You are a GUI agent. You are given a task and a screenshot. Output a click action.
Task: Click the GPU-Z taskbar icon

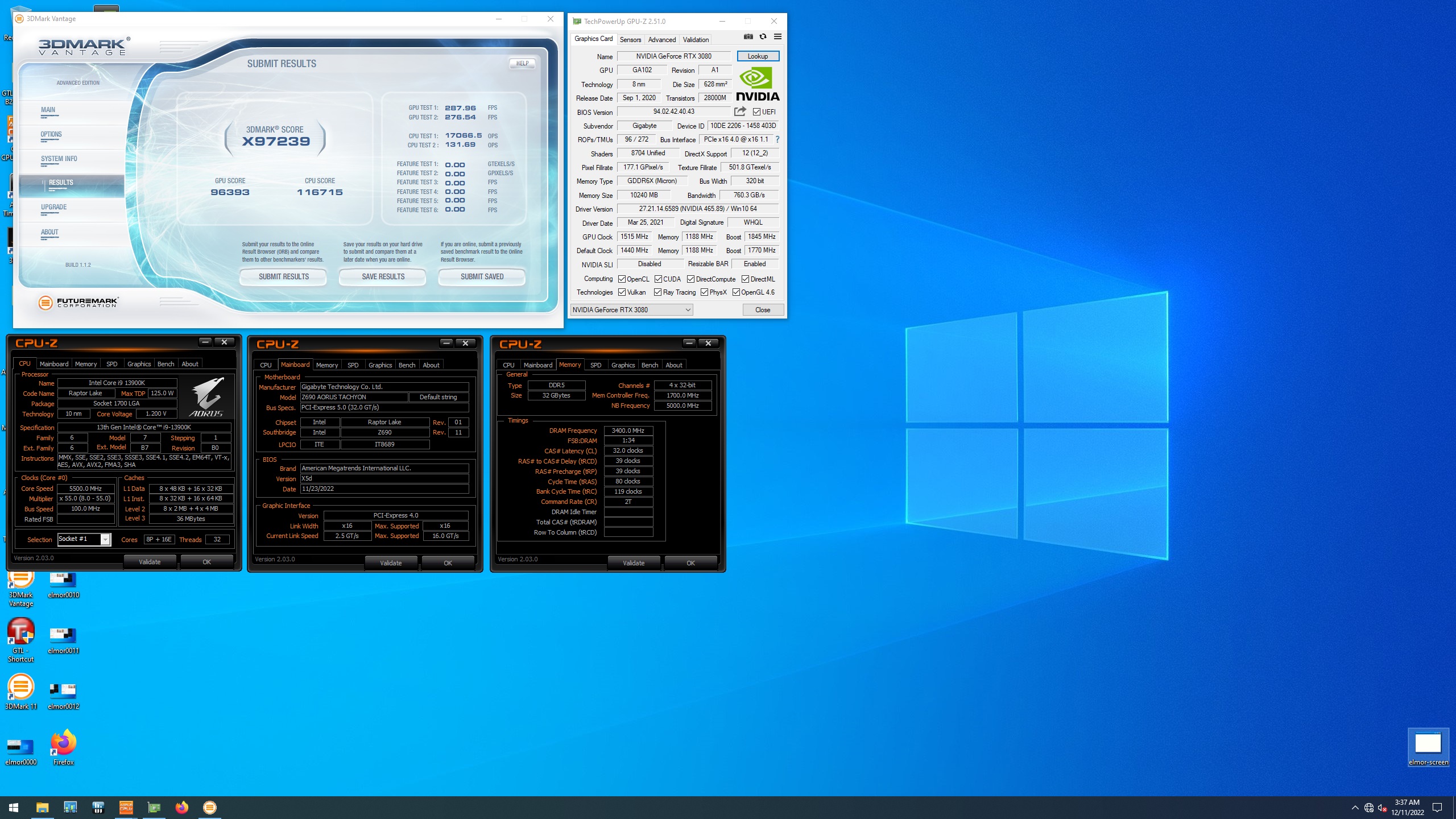point(154,808)
